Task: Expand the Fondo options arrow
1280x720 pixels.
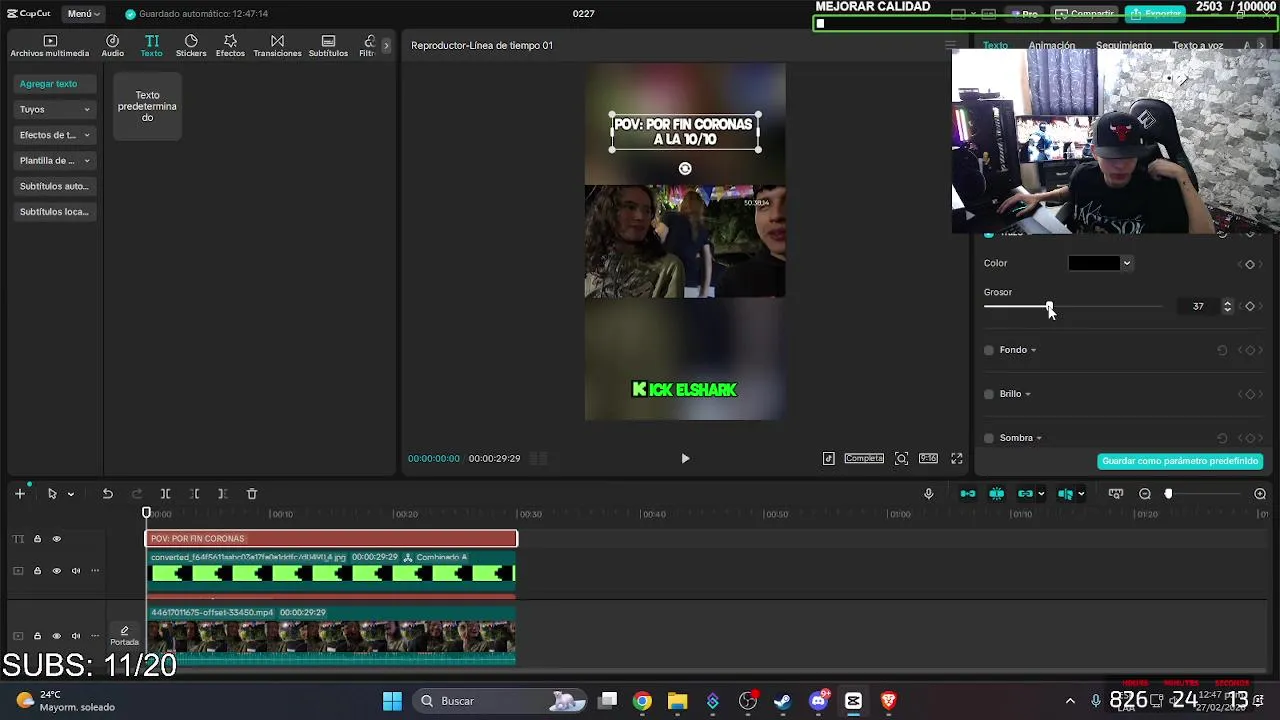Action: [x=1034, y=351]
